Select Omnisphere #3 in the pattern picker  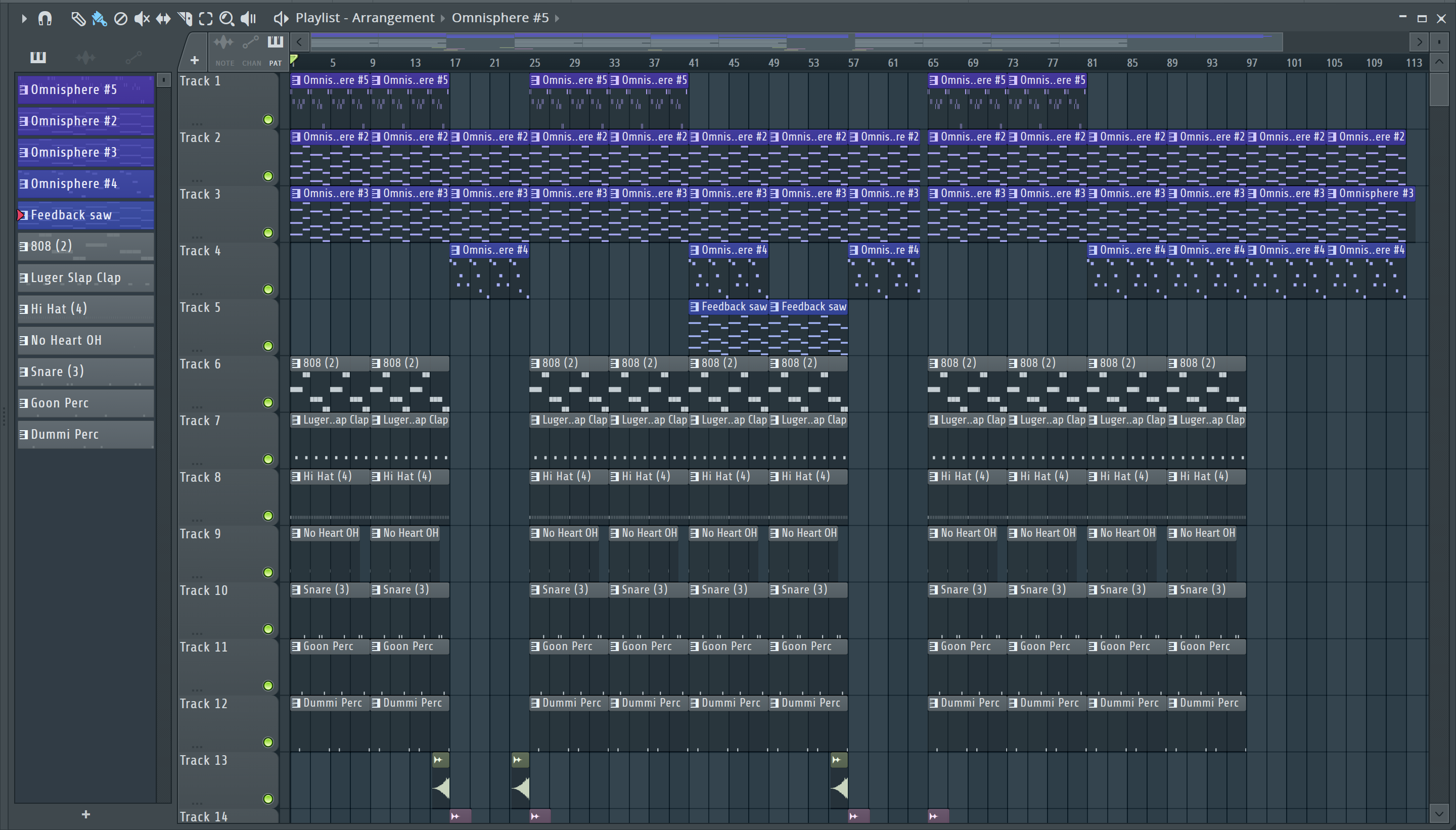[86, 153]
